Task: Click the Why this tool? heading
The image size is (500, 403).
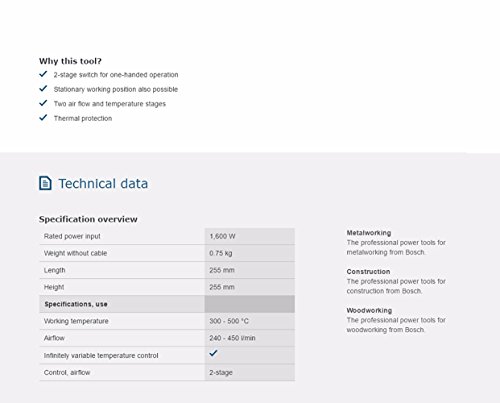Action: click(x=70, y=61)
